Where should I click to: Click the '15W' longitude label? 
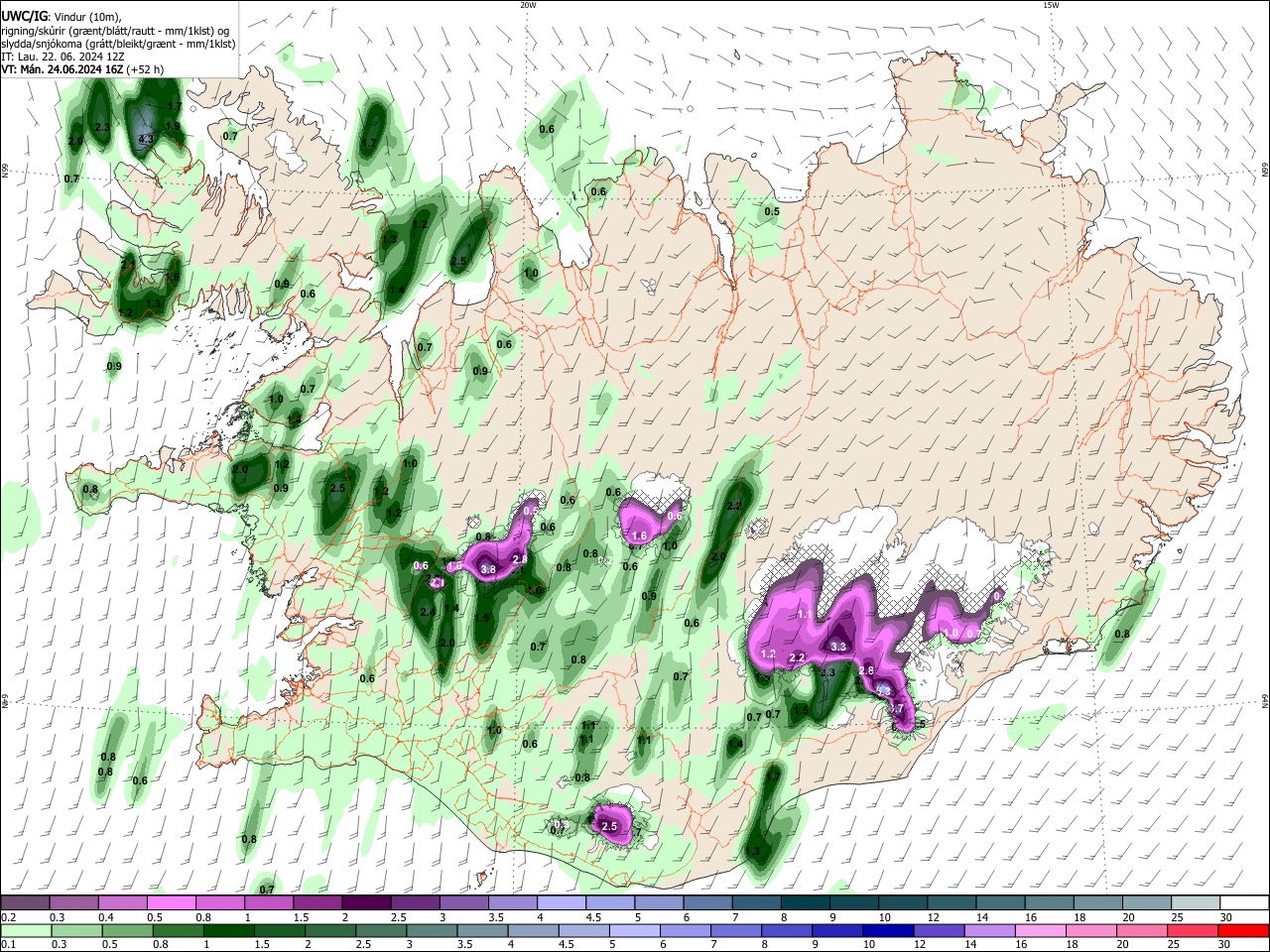(x=1050, y=5)
